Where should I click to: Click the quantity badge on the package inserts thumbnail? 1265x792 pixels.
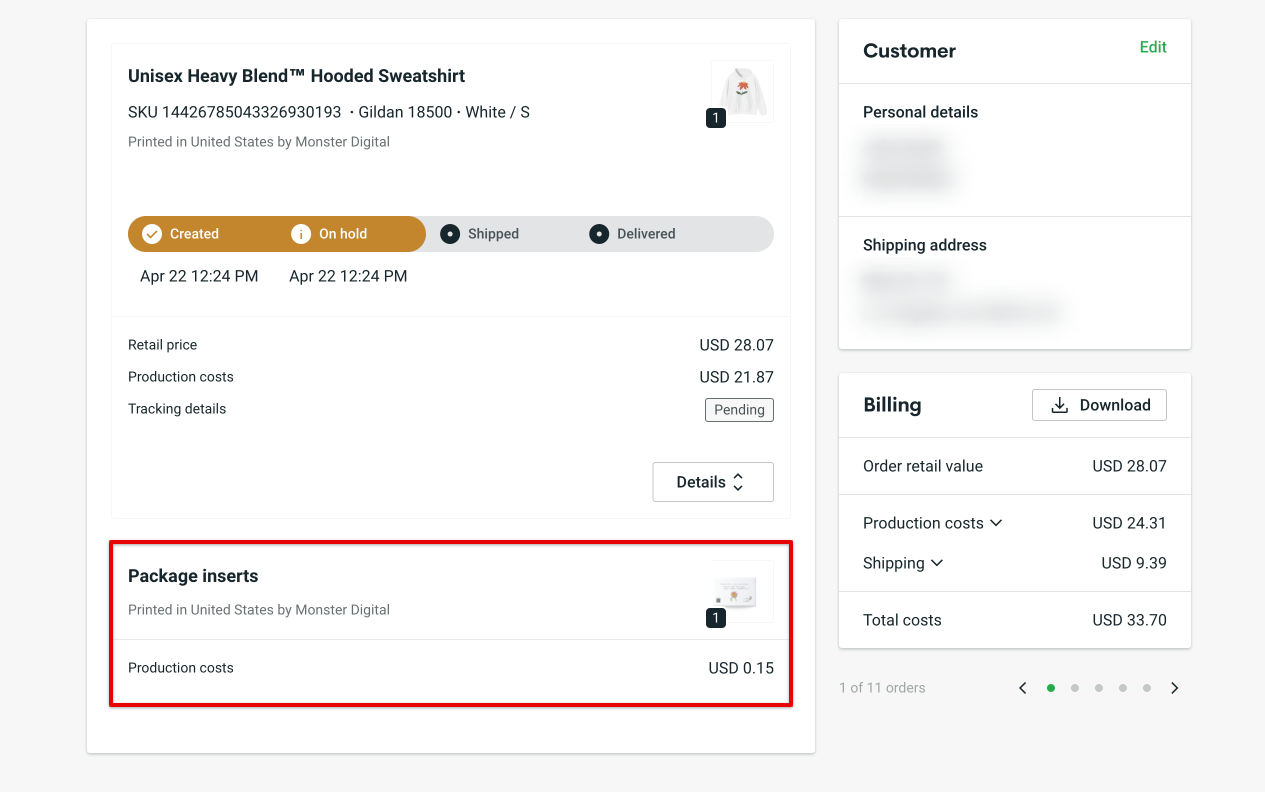click(715, 618)
